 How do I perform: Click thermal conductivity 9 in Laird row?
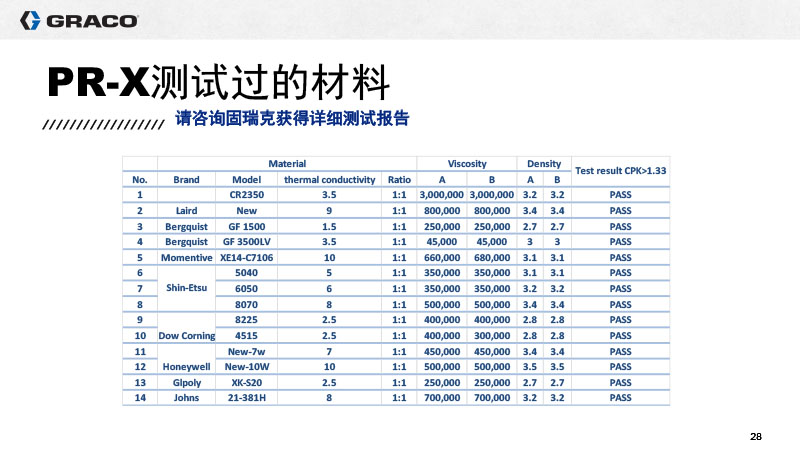pyautogui.click(x=329, y=211)
